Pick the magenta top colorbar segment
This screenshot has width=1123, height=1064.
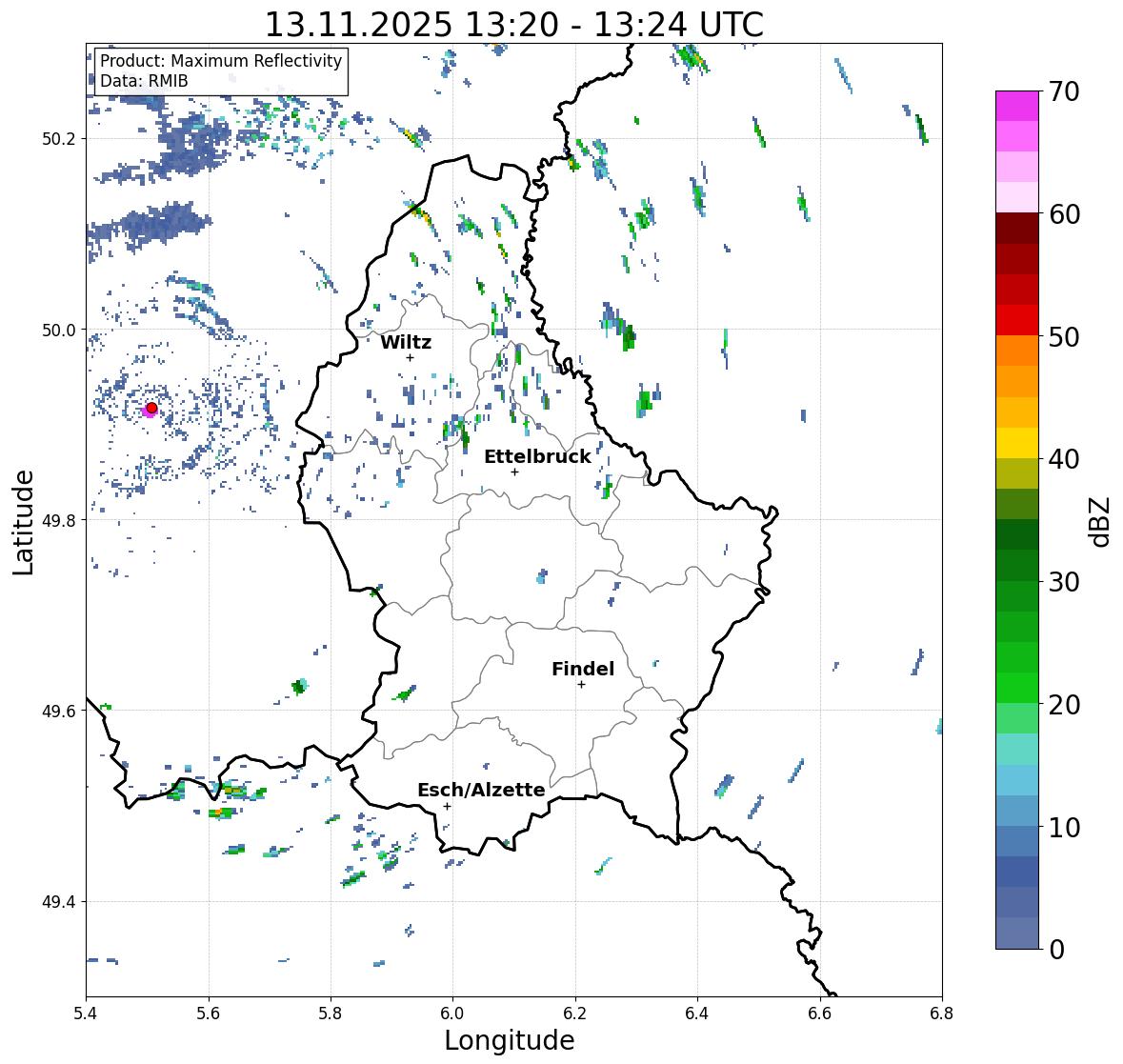coord(1017,106)
